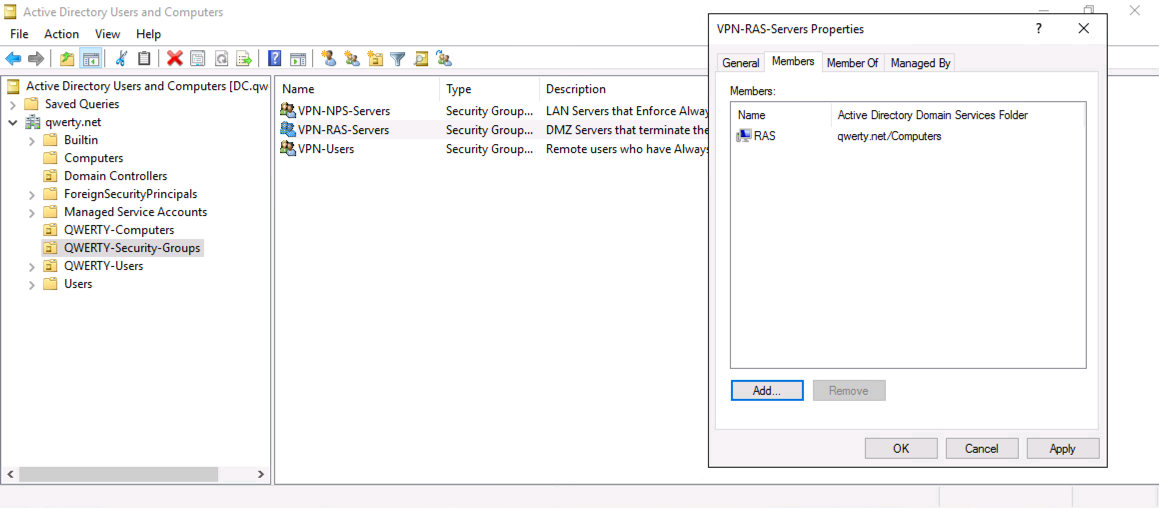Go up one level with folder icon
Image resolution: width=1159 pixels, height=508 pixels.
(67, 58)
